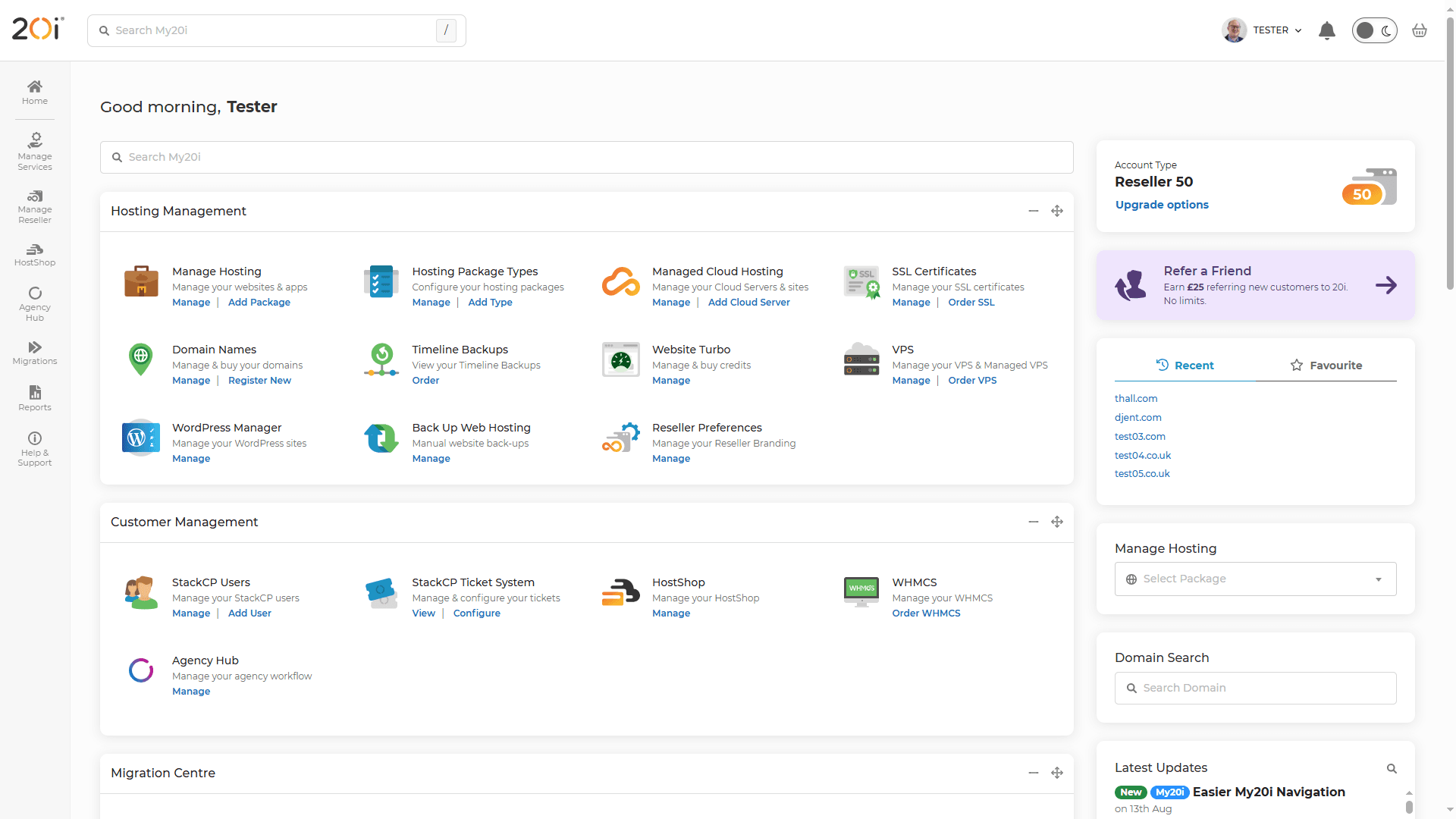Click the Agency Hub circle icon
This screenshot has height=819, width=1456.
(x=141, y=670)
